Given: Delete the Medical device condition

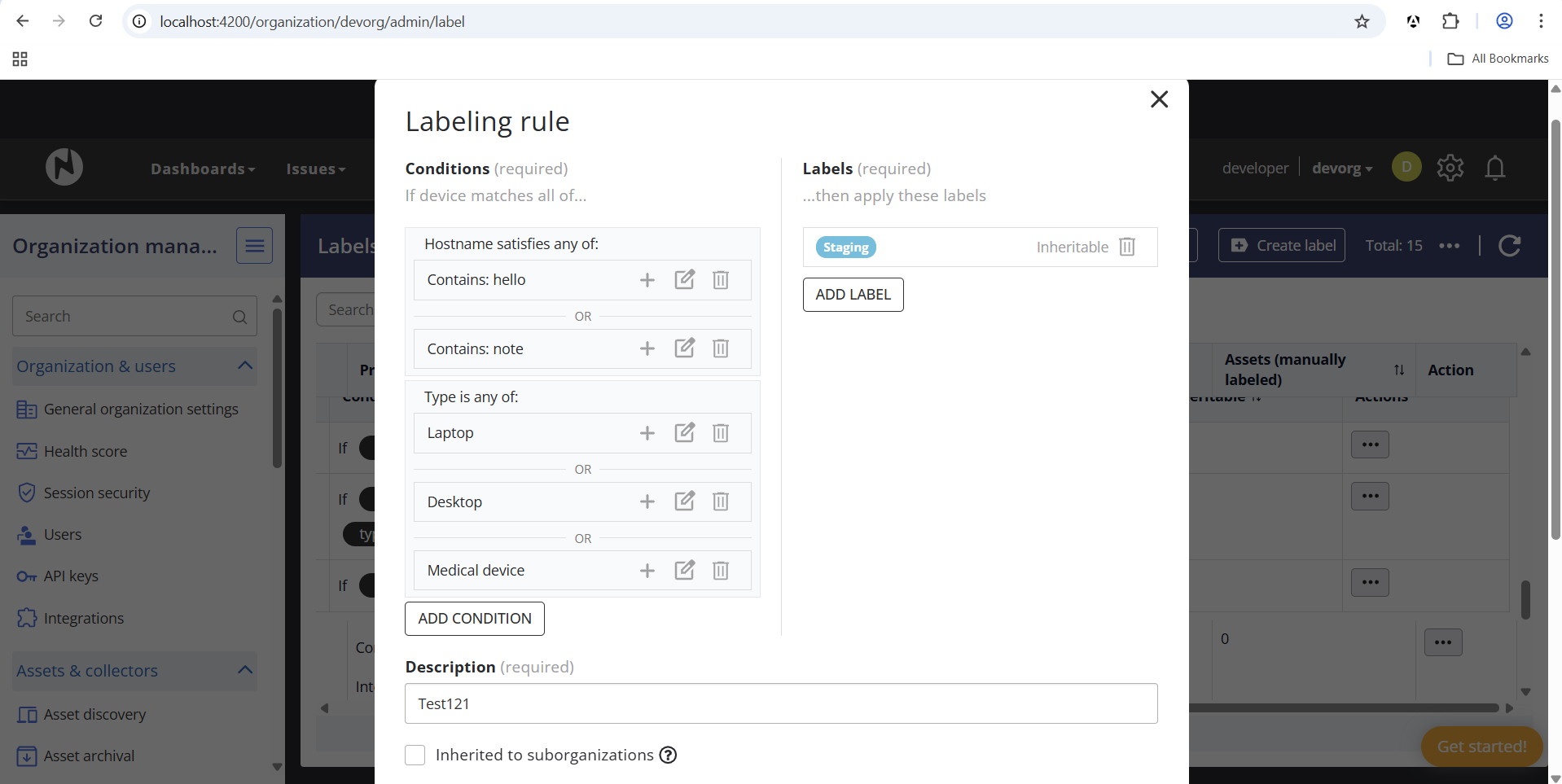Looking at the screenshot, I should coord(720,570).
